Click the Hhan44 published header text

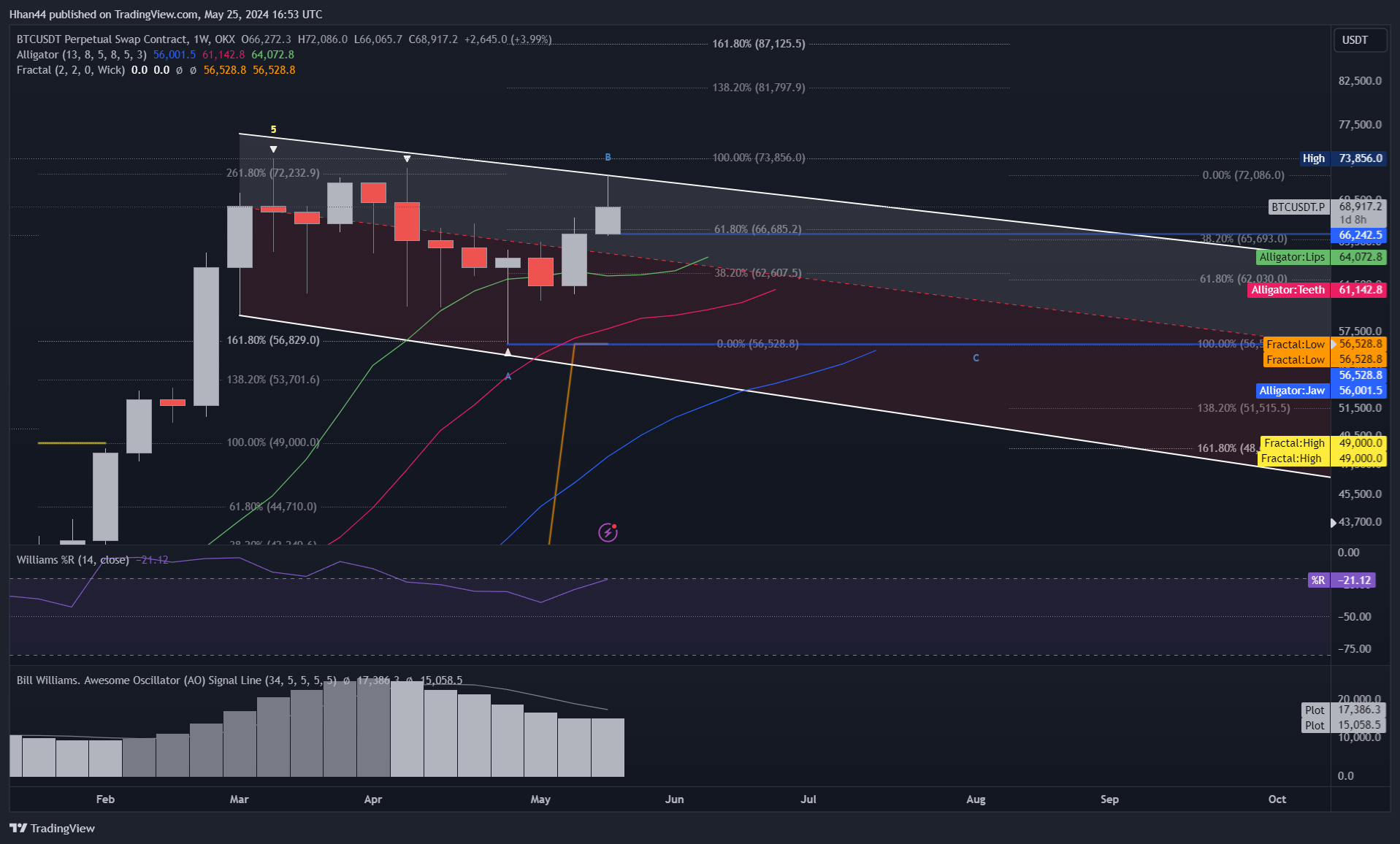(x=166, y=14)
